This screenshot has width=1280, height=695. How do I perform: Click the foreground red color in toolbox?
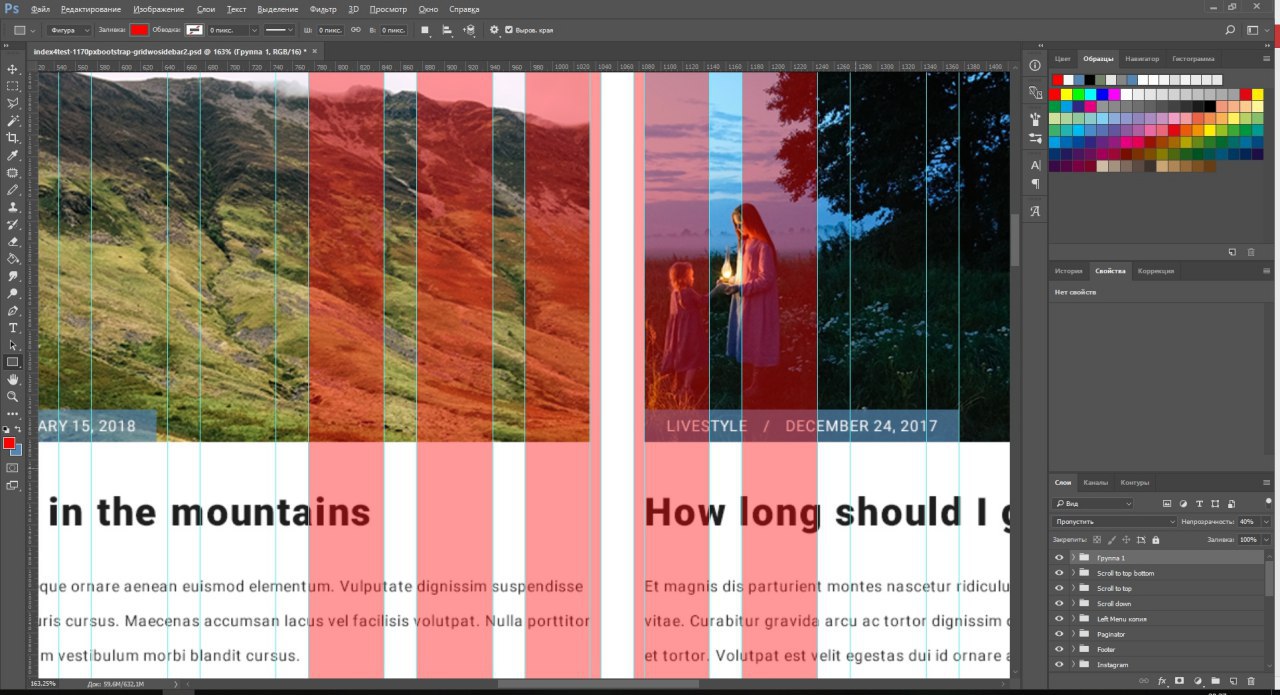9,442
